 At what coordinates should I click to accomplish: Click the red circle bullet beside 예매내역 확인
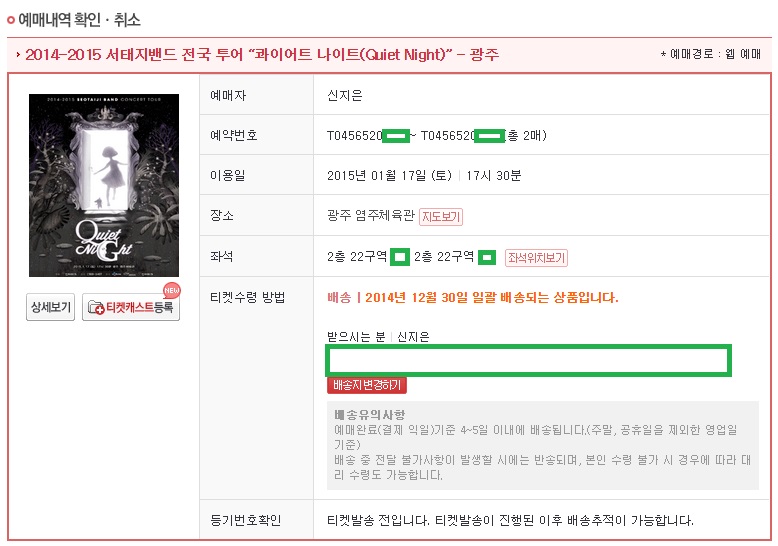(11, 20)
